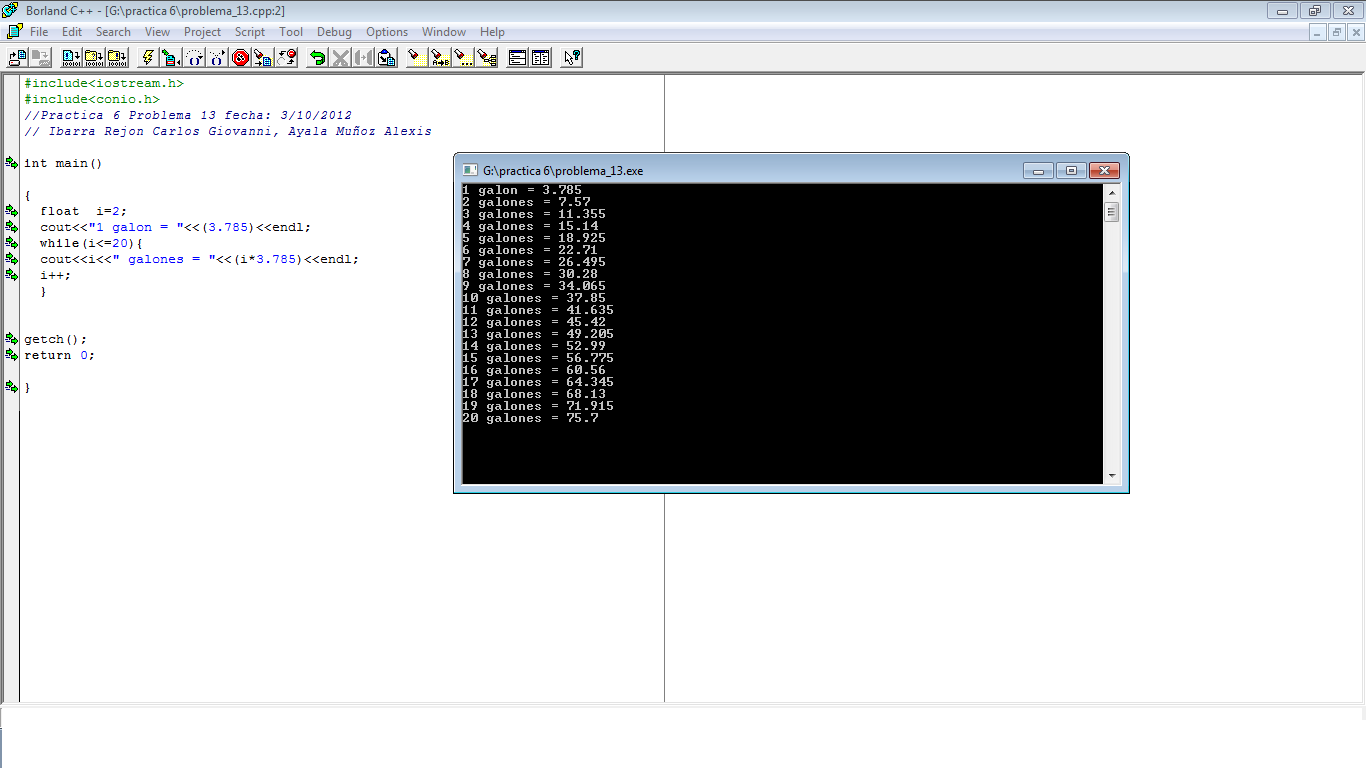Activate context Help with the arrow-question icon
1366x768 pixels.
point(571,57)
